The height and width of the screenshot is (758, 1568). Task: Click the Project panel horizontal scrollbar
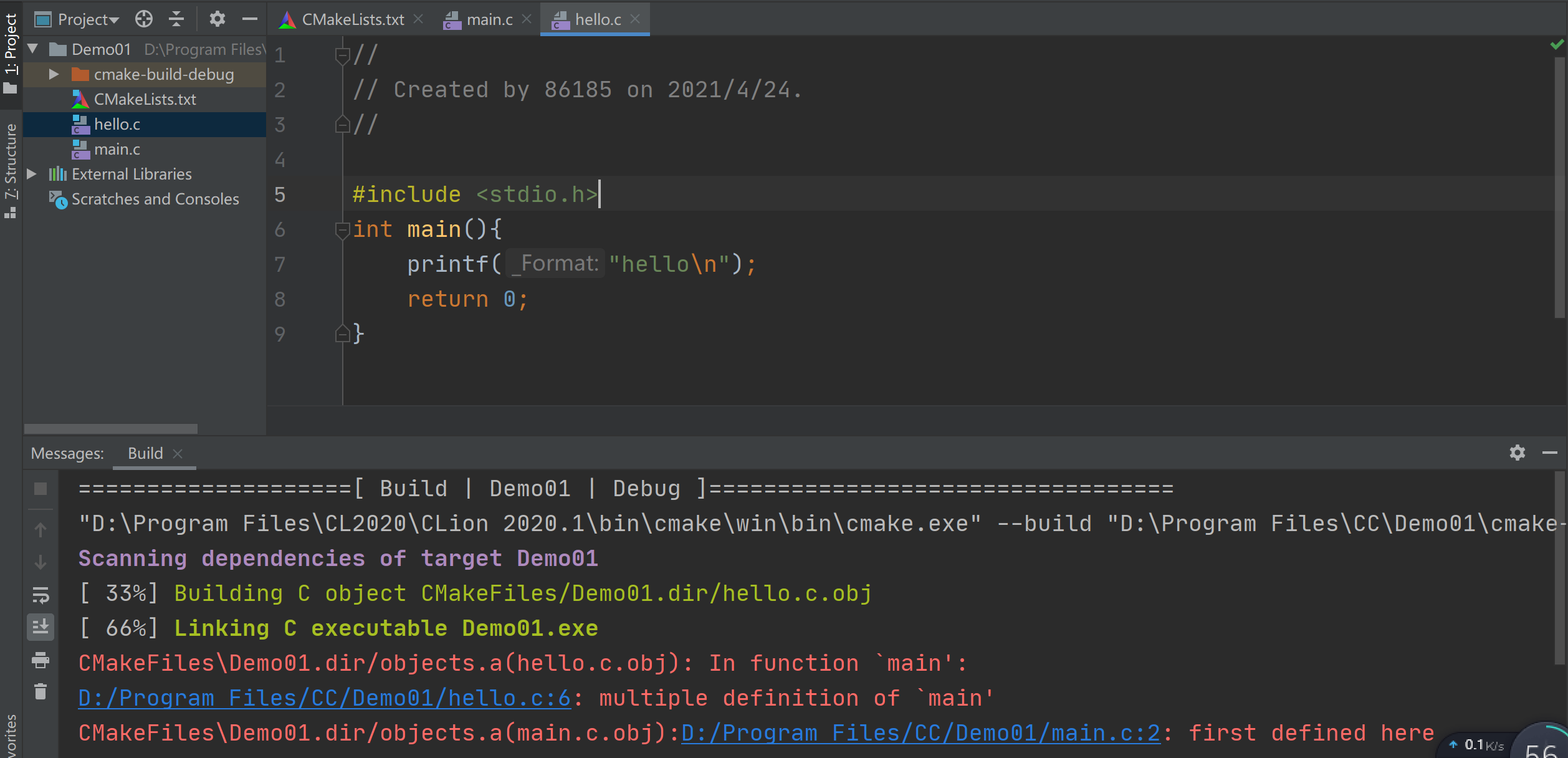111,429
